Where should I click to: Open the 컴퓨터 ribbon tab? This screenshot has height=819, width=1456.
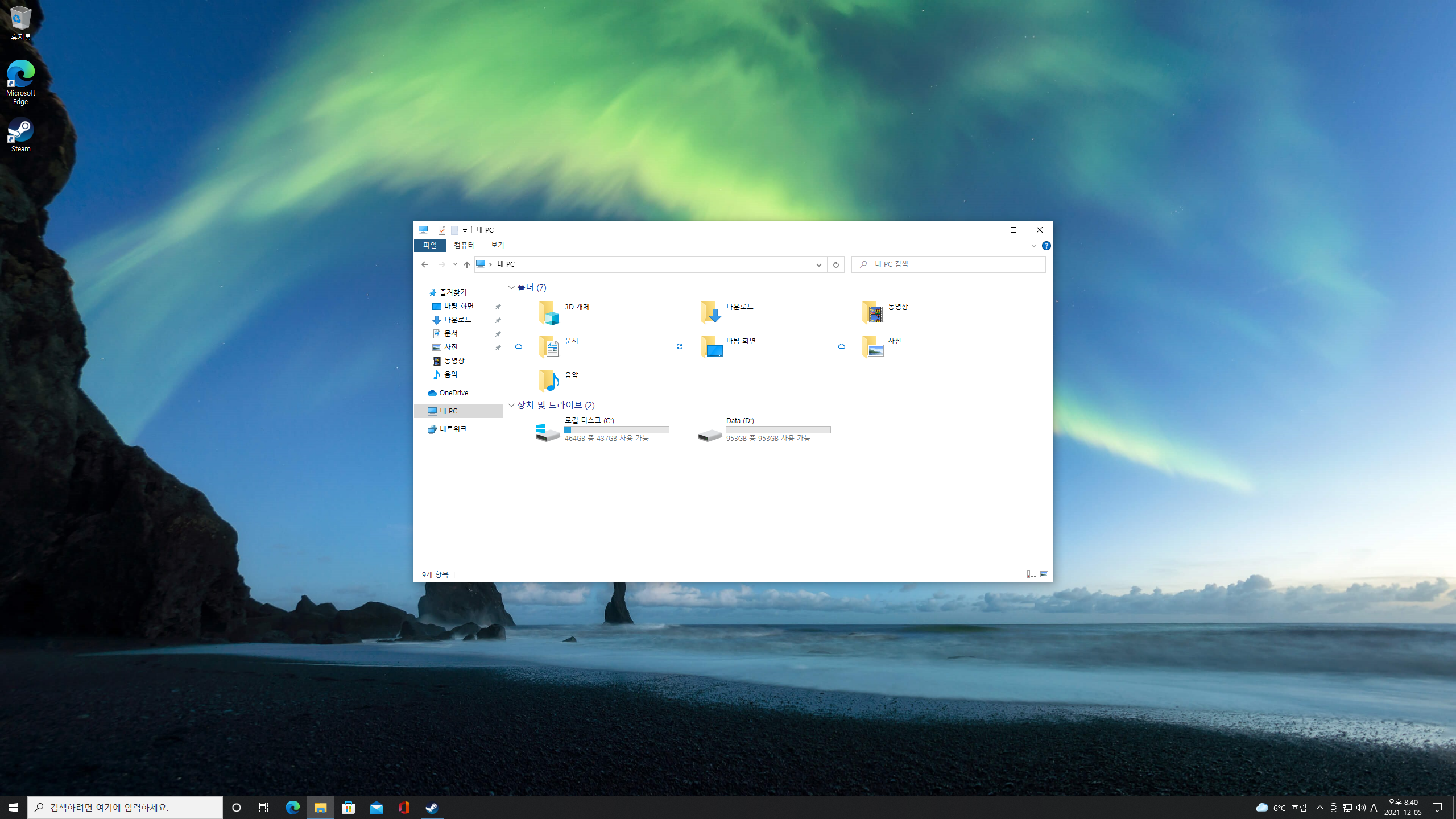(x=464, y=245)
